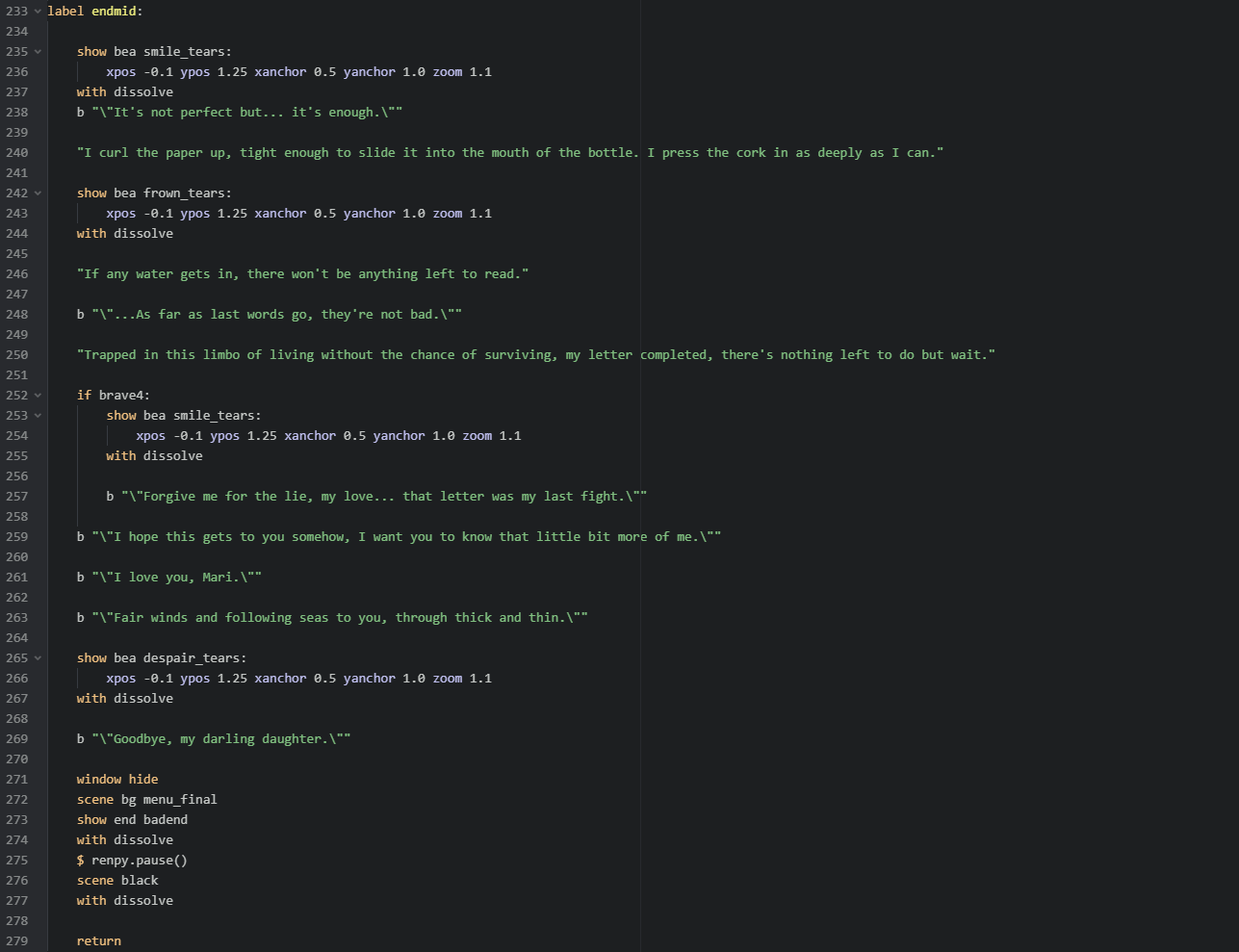Screen dimensions: 1239x952
Task: Click the "scene black" statement
Action: point(117,881)
